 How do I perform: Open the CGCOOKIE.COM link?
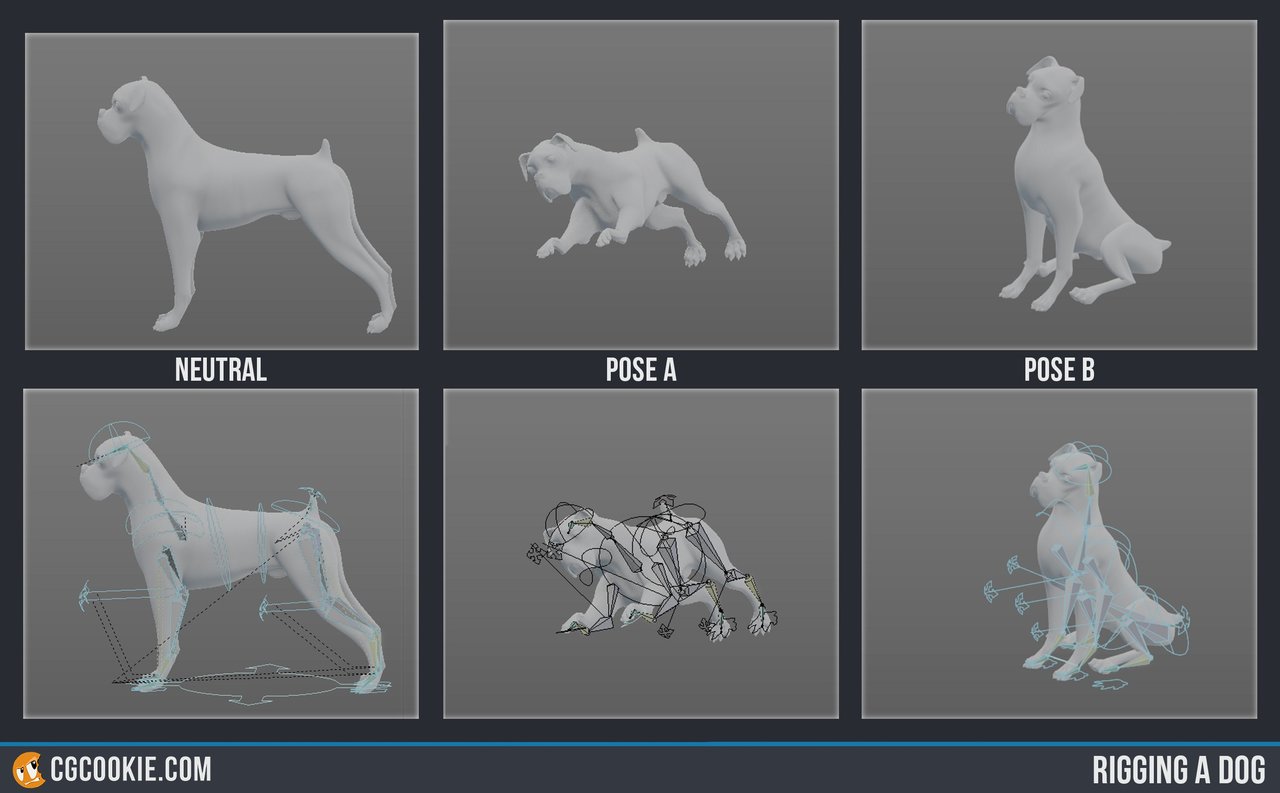[130, 770]
